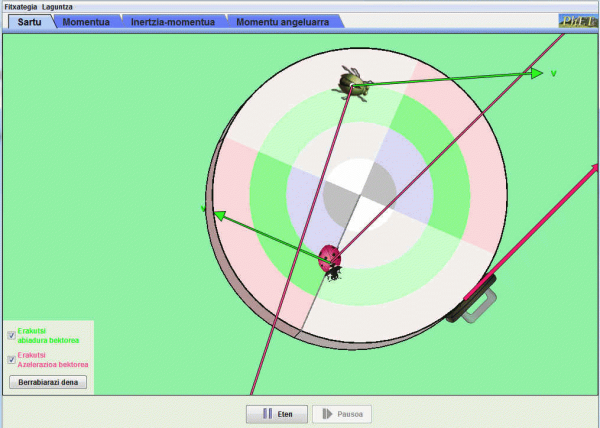The width and height of the screenshot is (600, 428).
Task: Click the red ladybug on the platform
Action: click(x=330, y=259)
